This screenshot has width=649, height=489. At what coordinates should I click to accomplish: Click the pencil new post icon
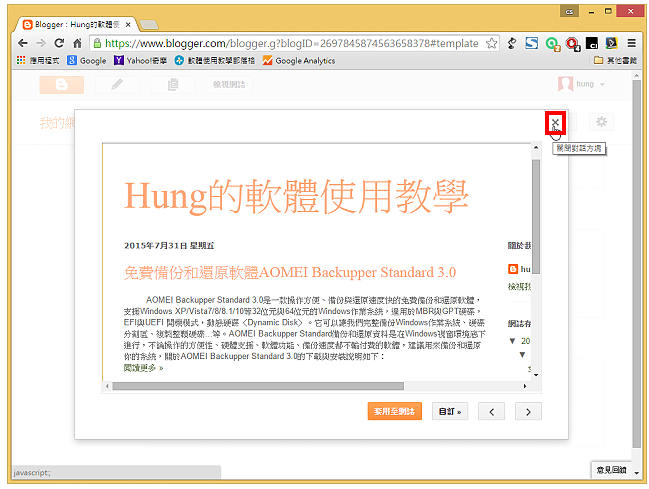117,85
